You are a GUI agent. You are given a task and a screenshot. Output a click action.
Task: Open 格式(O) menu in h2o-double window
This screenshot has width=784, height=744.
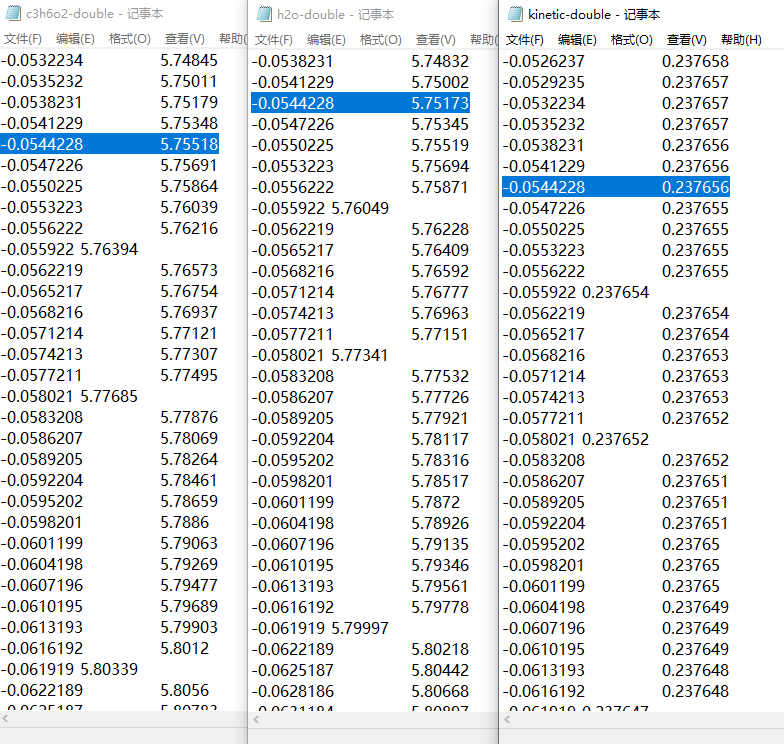point(380,39)
